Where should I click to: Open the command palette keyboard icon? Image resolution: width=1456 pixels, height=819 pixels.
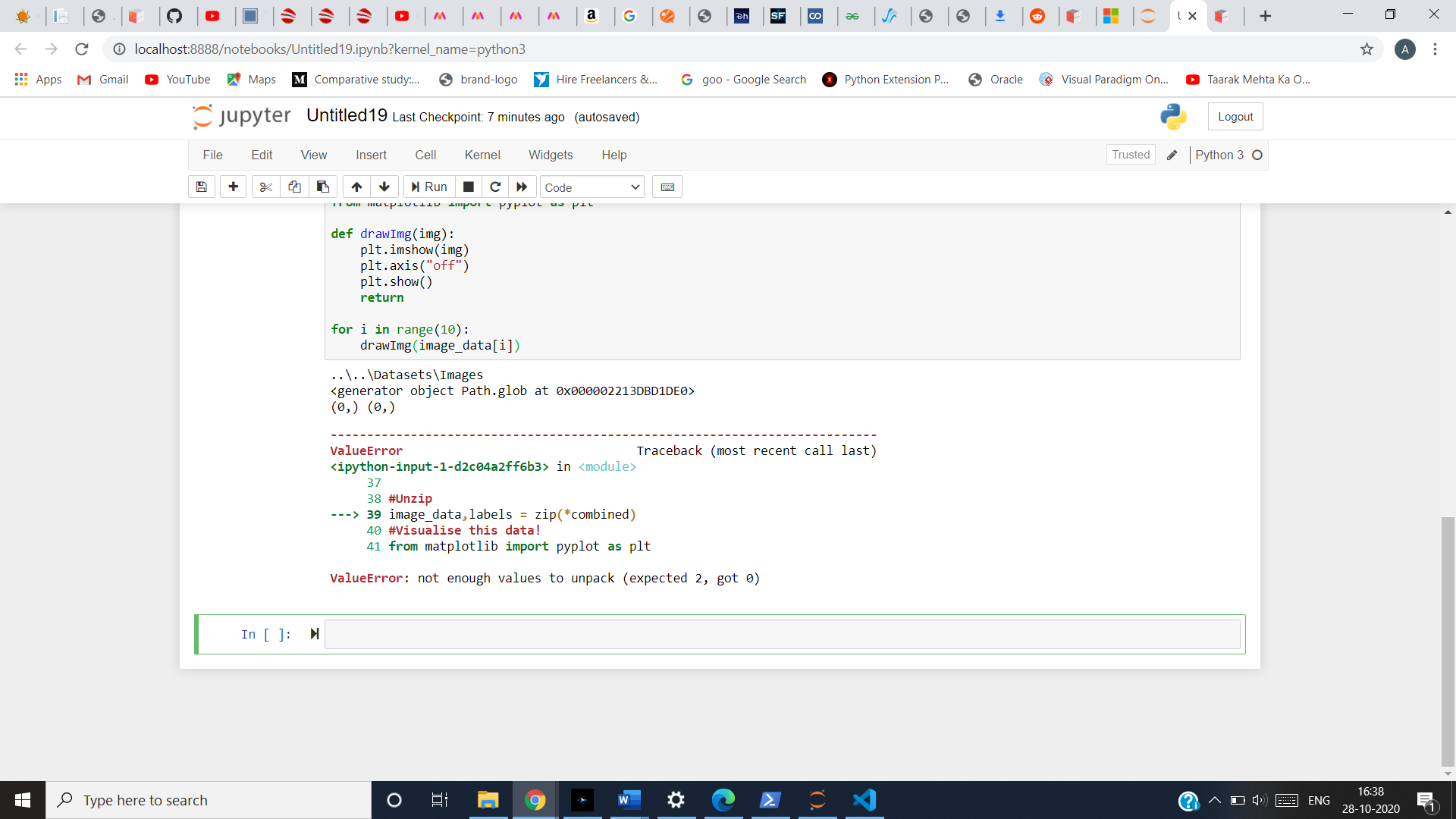pyautogui.click(x=667, y=187)
